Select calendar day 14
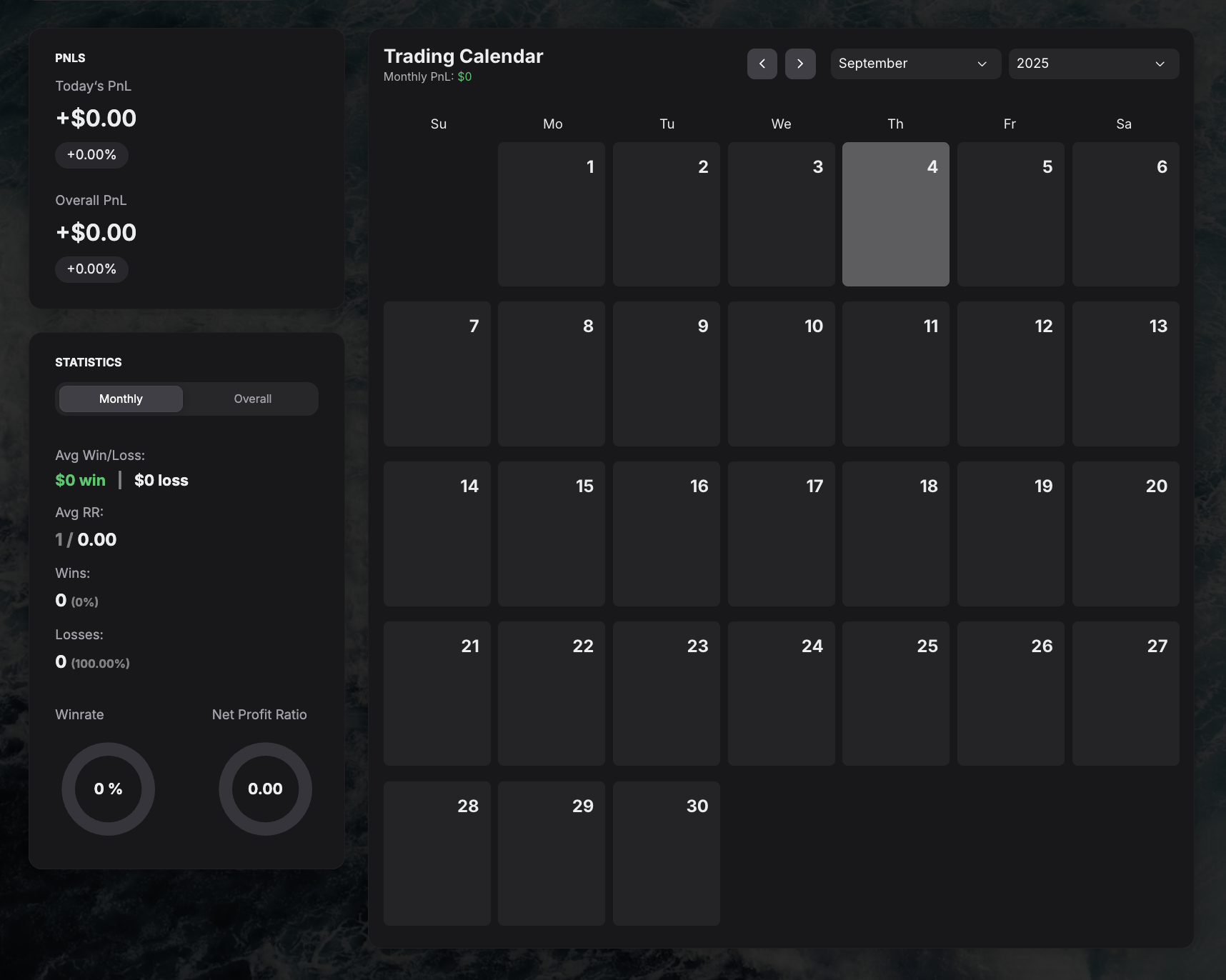 pos(437,534)
